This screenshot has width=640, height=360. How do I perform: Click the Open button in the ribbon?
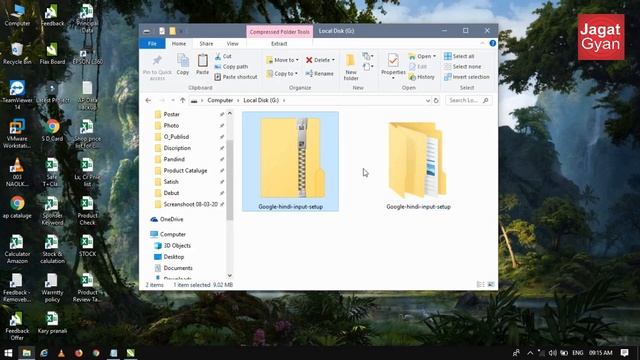[420, 56]
